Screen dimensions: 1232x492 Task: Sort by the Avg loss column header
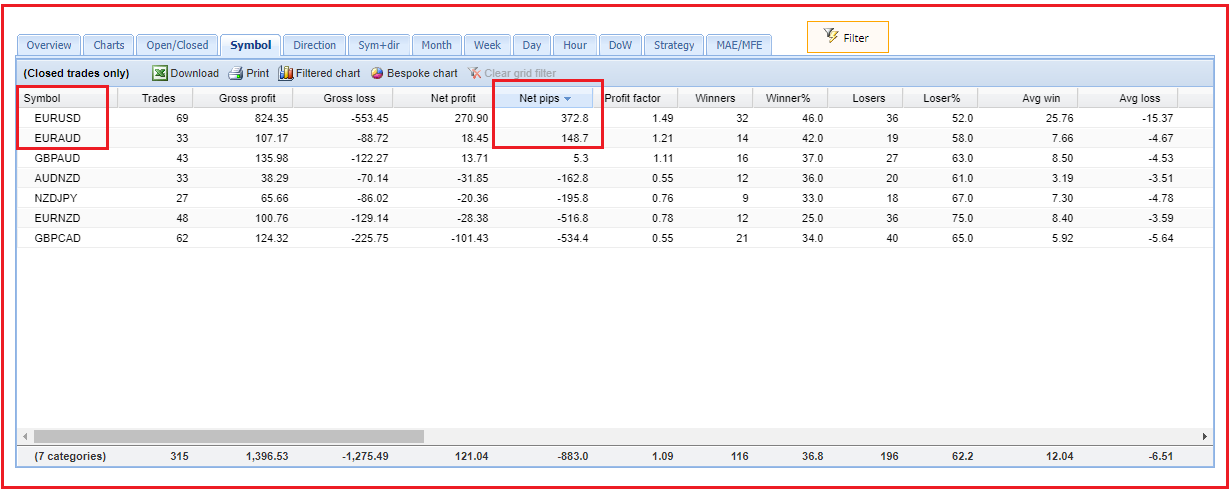[1128, 98]
